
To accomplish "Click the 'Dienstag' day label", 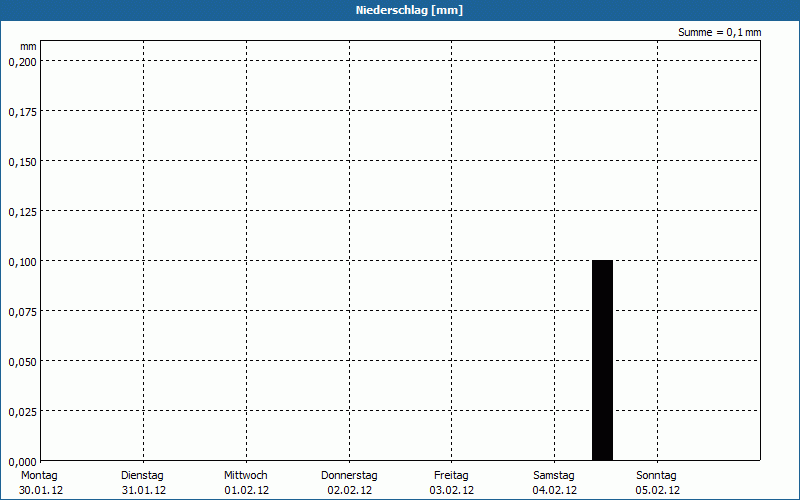I will [x=142, y=476].
